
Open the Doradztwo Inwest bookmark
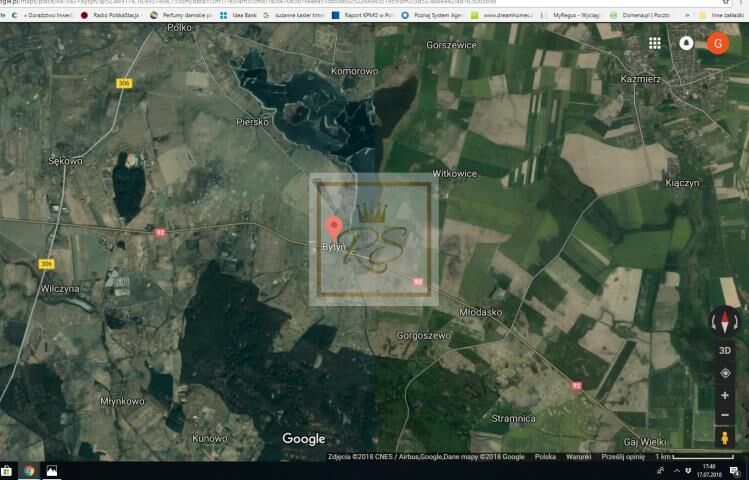pyautogui.click(x=42, y=15)
